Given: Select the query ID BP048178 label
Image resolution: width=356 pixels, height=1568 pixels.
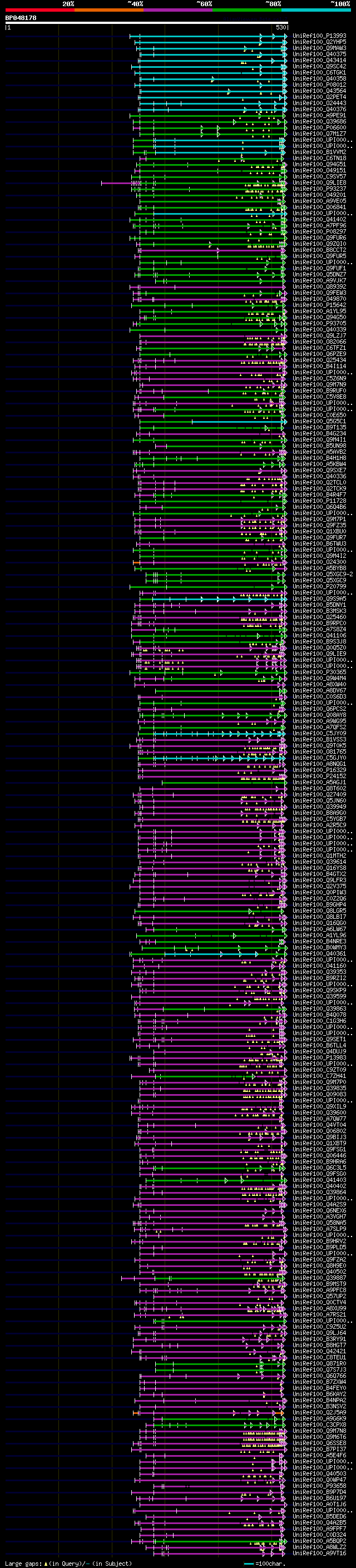Looking at the screenshot, I should click(21, 18).
